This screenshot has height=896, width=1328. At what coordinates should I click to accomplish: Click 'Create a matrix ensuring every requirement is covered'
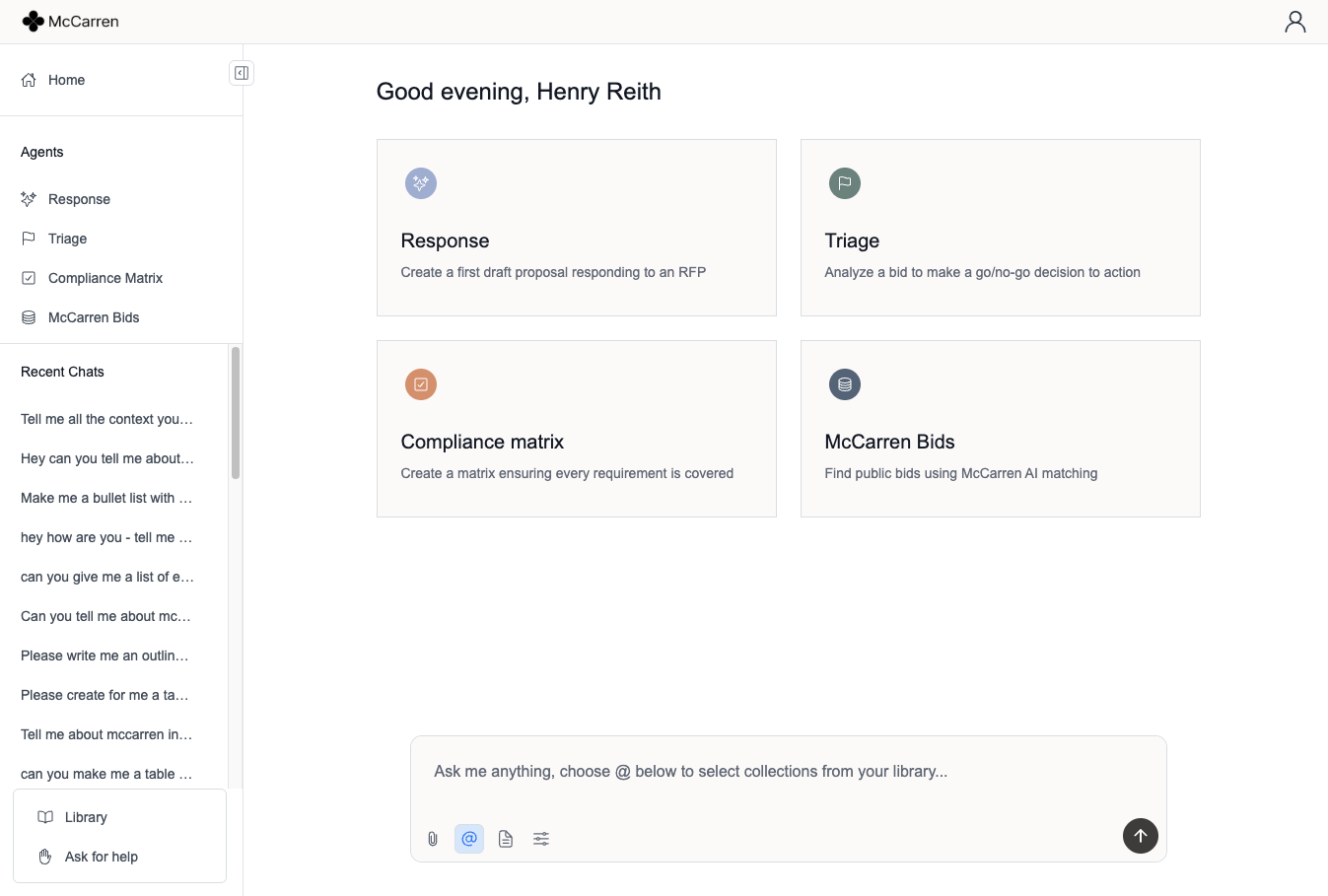pos(567,473)
